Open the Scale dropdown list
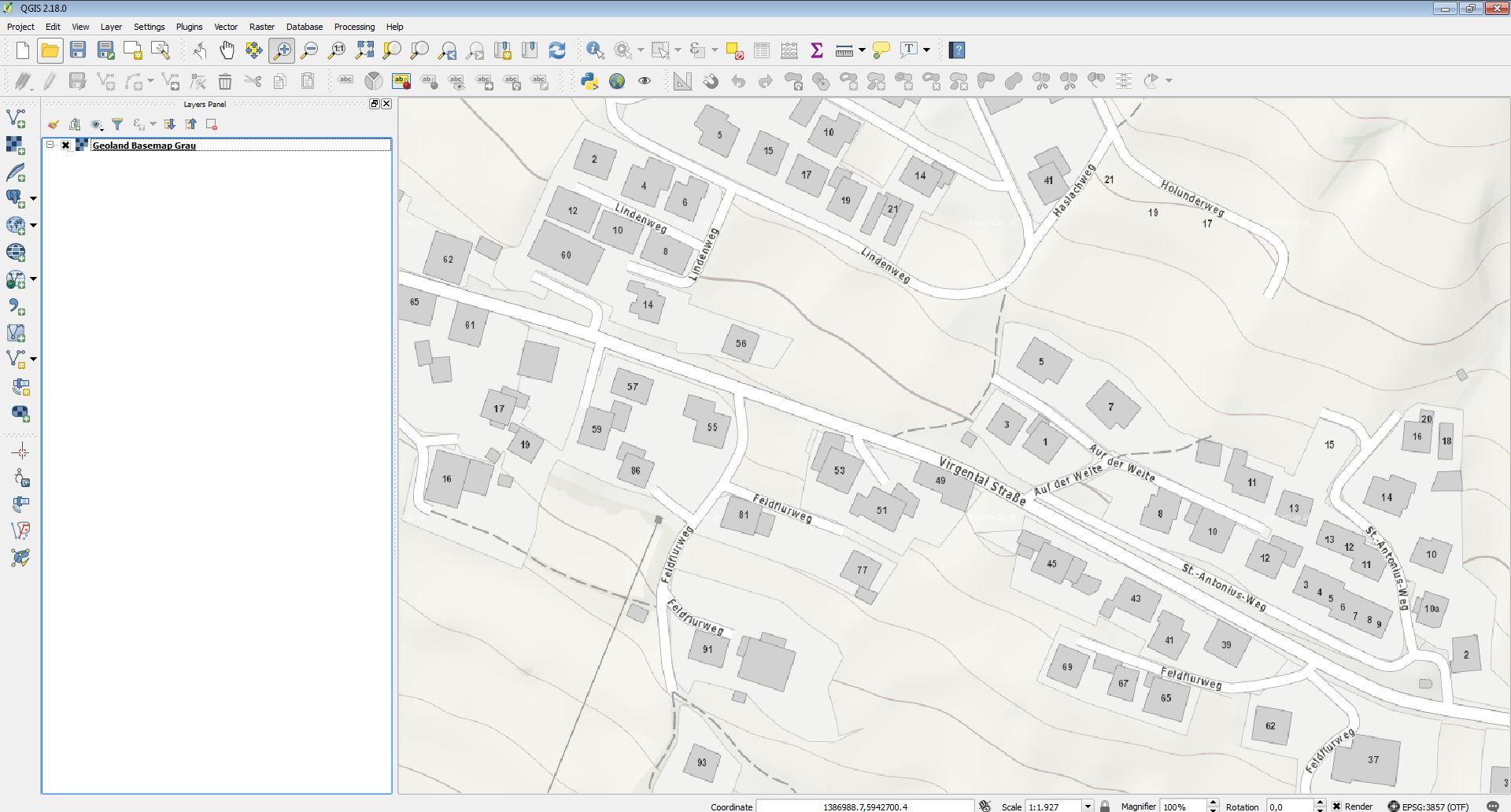1511x812 pixels. coord(1088,806)
